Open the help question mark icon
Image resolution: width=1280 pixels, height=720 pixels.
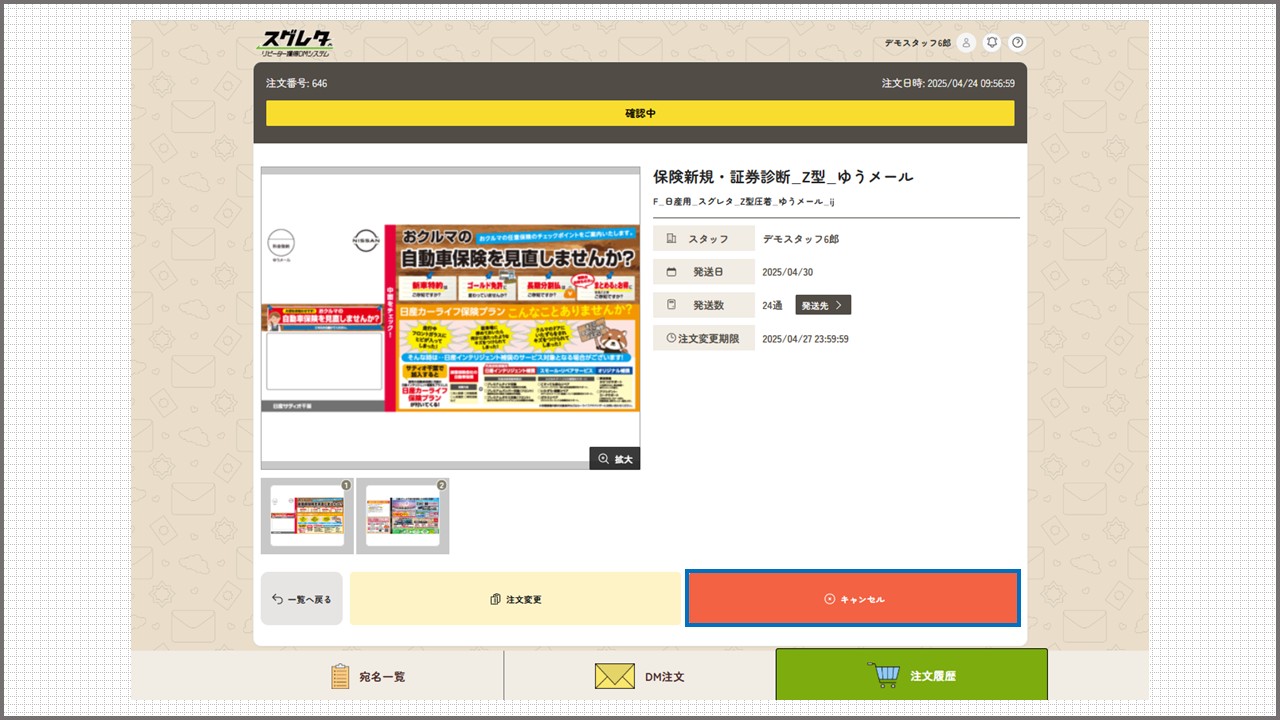[1018, 43]
